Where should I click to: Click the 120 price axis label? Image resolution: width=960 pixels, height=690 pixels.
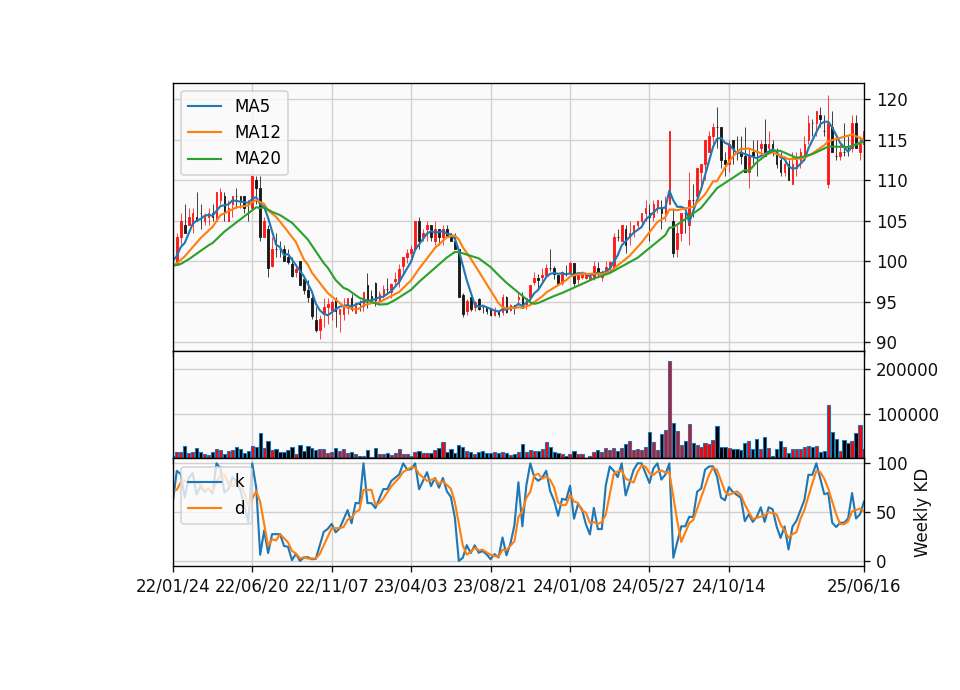892,100
